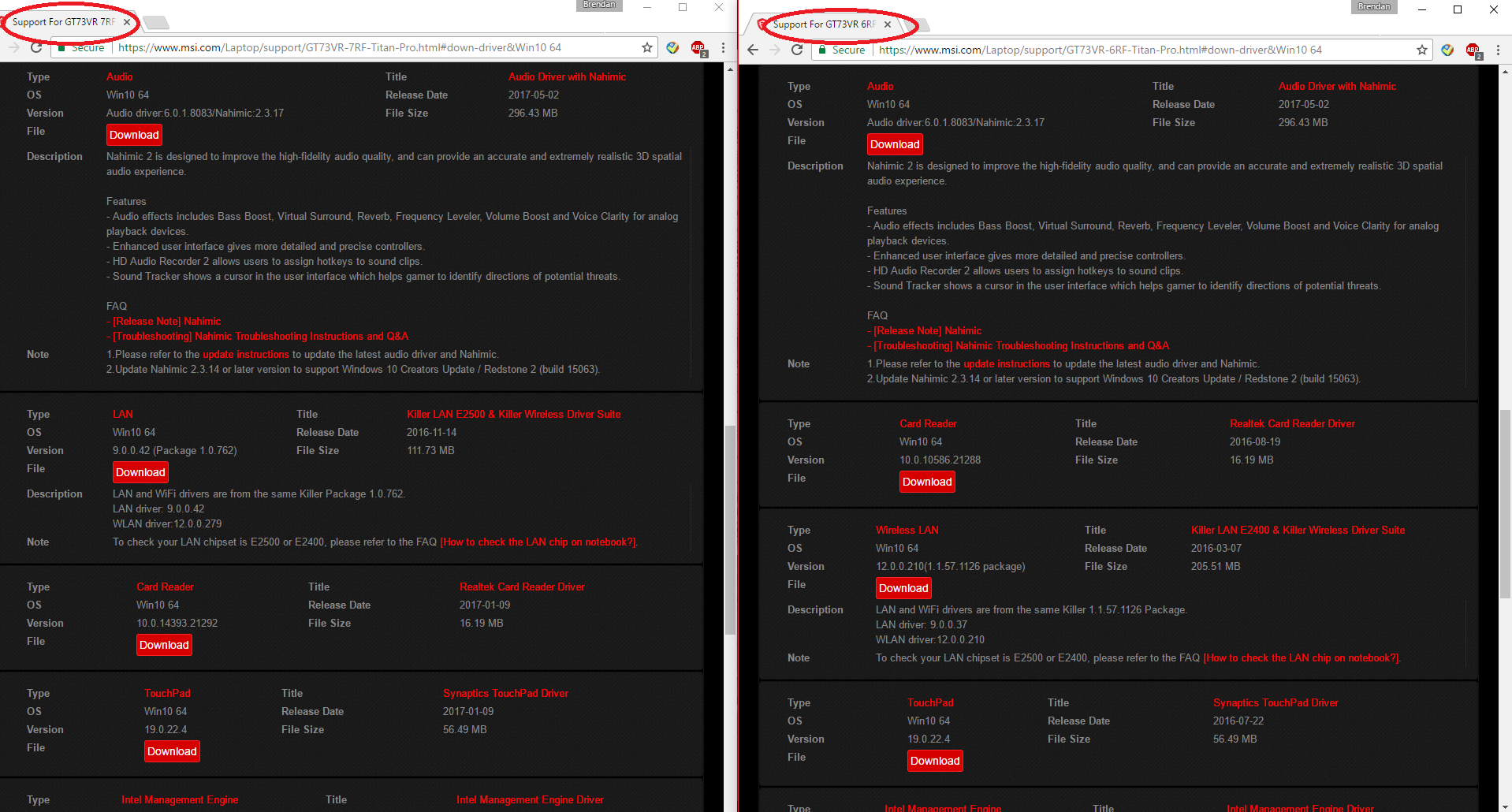Download the Audio driver in the left window
1512x812 pixels.
pyautogui.click(x=134, y=135)
